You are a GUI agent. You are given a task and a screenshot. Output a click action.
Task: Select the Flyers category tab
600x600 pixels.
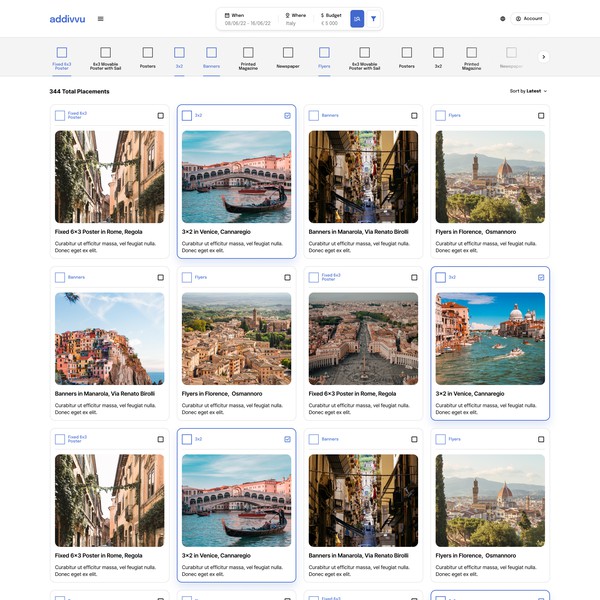tap(324, 57)
